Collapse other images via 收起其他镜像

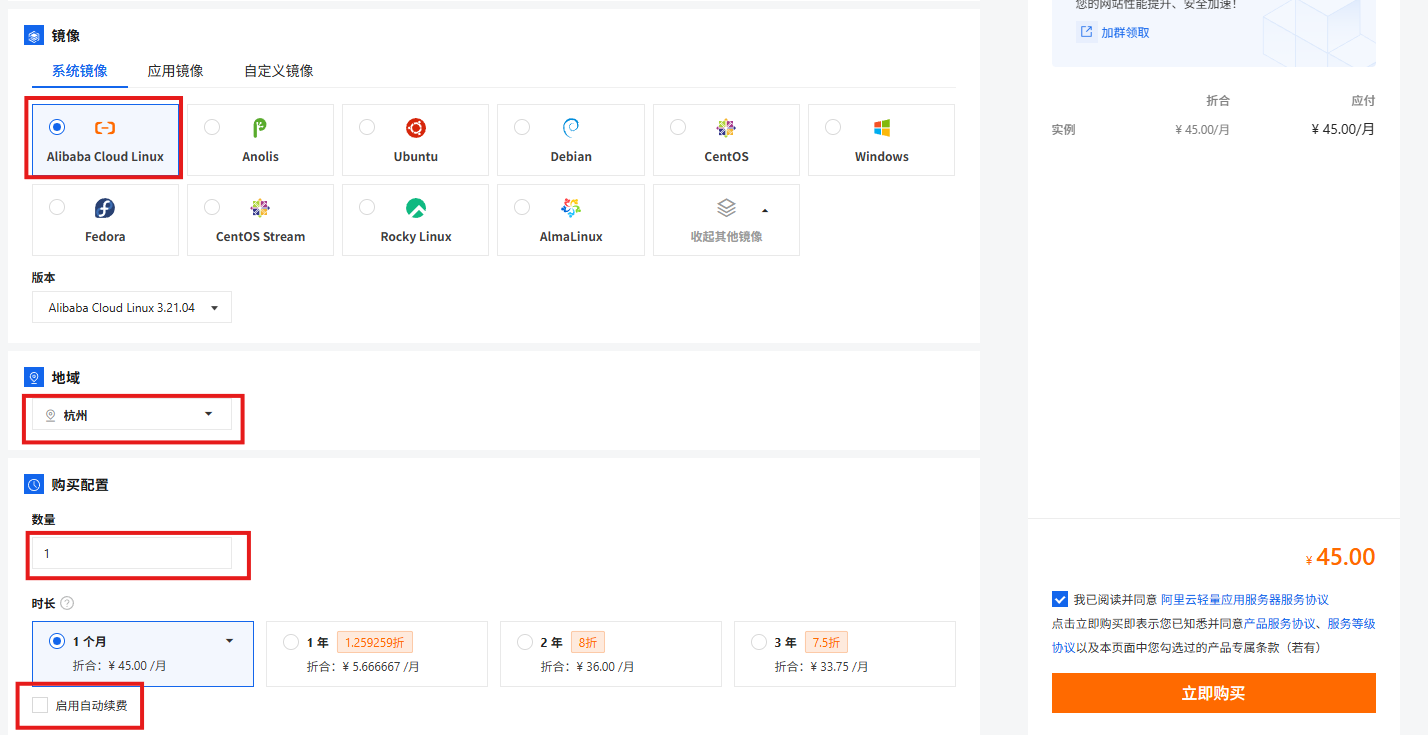pos(726,220)
